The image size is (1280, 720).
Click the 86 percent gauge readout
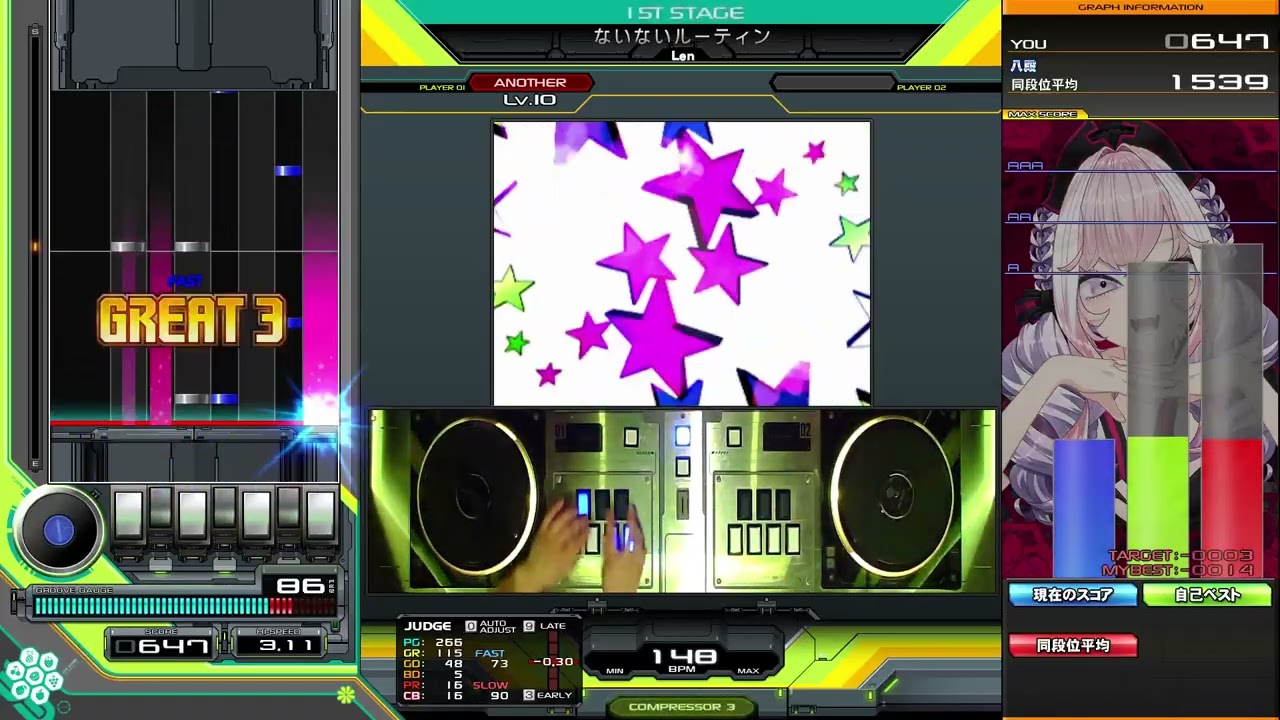301,586
